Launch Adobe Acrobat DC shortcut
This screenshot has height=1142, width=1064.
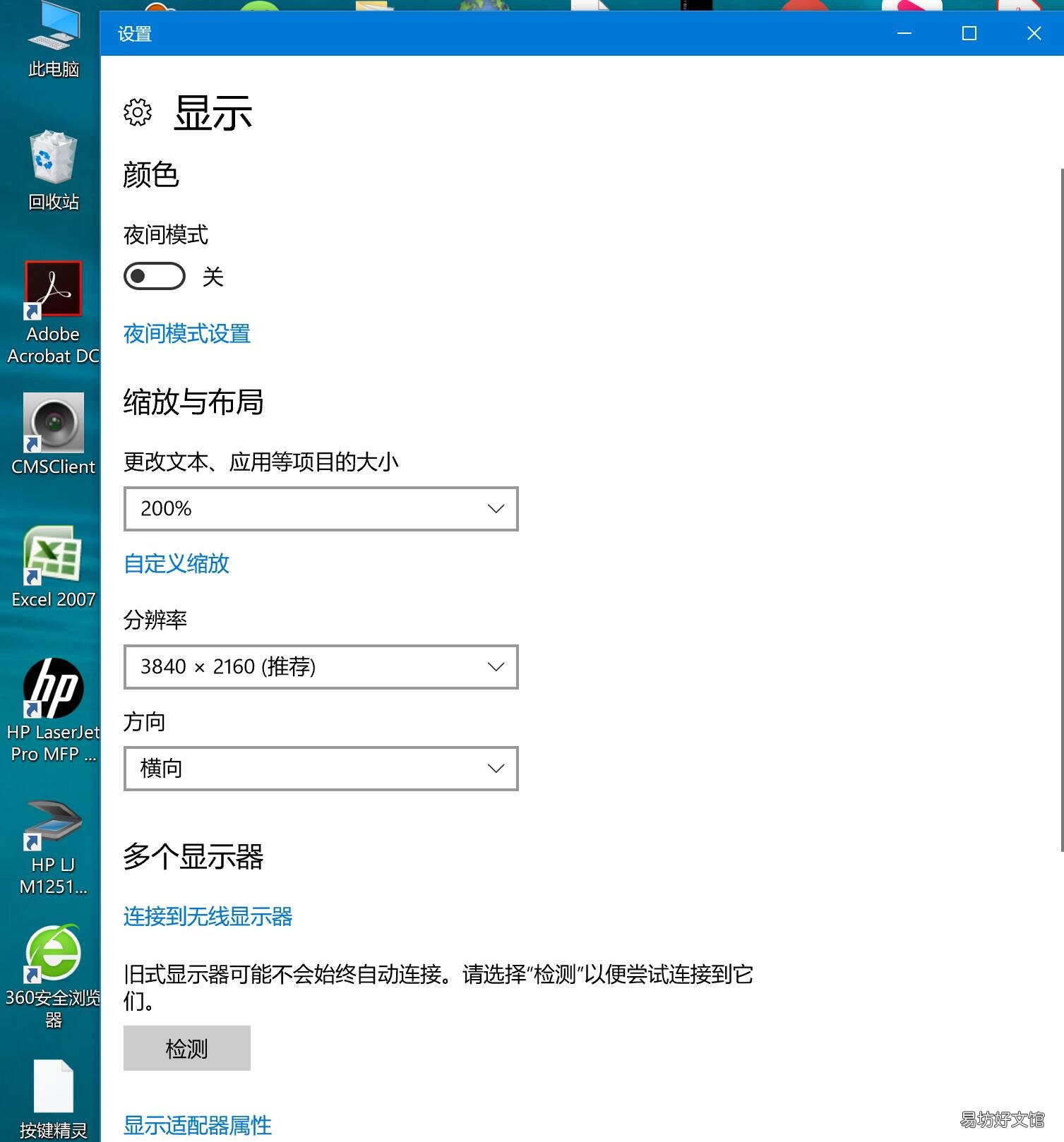coord(53,313)
